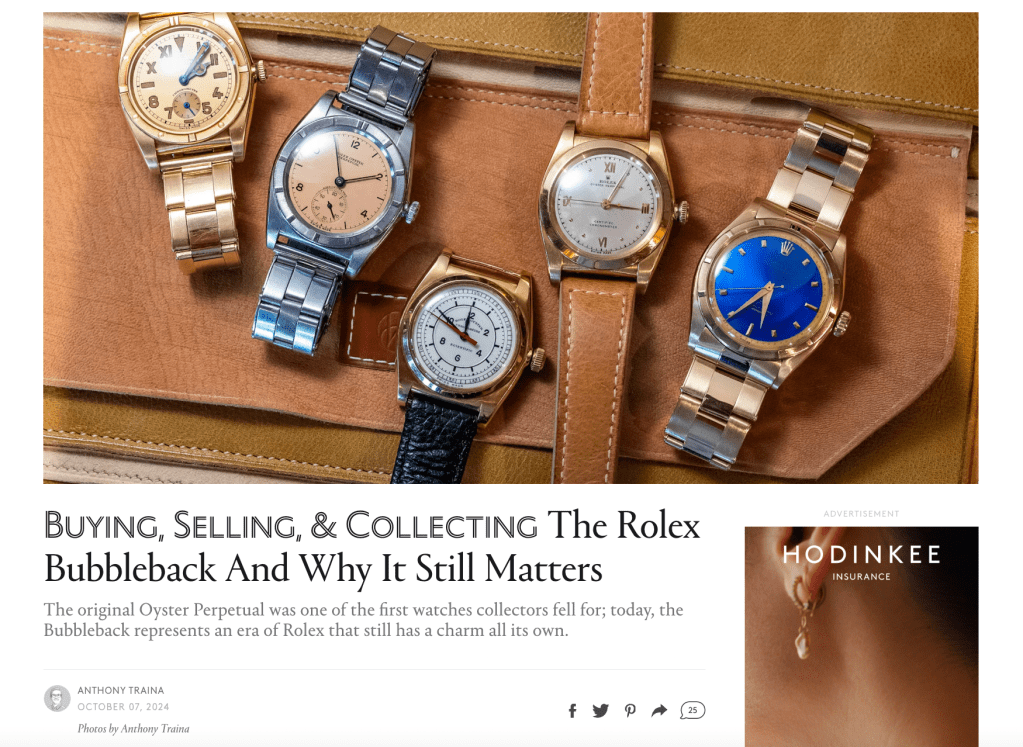Open the Anthony Traina author name link
This screenshot has width=1023, height=747.
coord(121,690)
